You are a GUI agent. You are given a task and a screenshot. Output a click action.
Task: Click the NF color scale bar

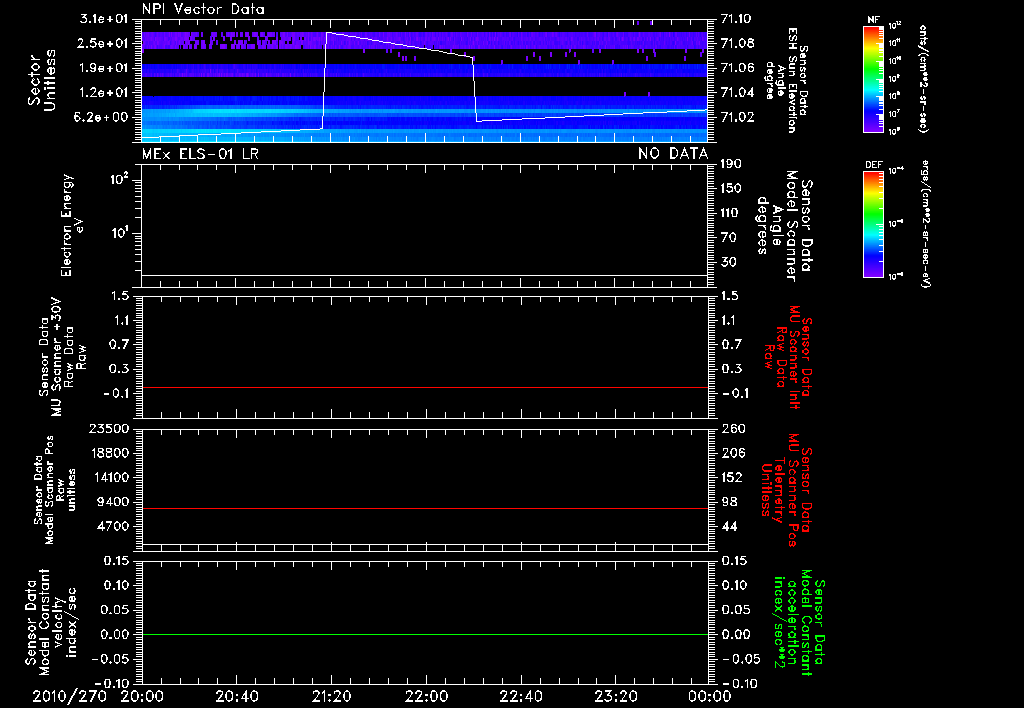[875, 79]
